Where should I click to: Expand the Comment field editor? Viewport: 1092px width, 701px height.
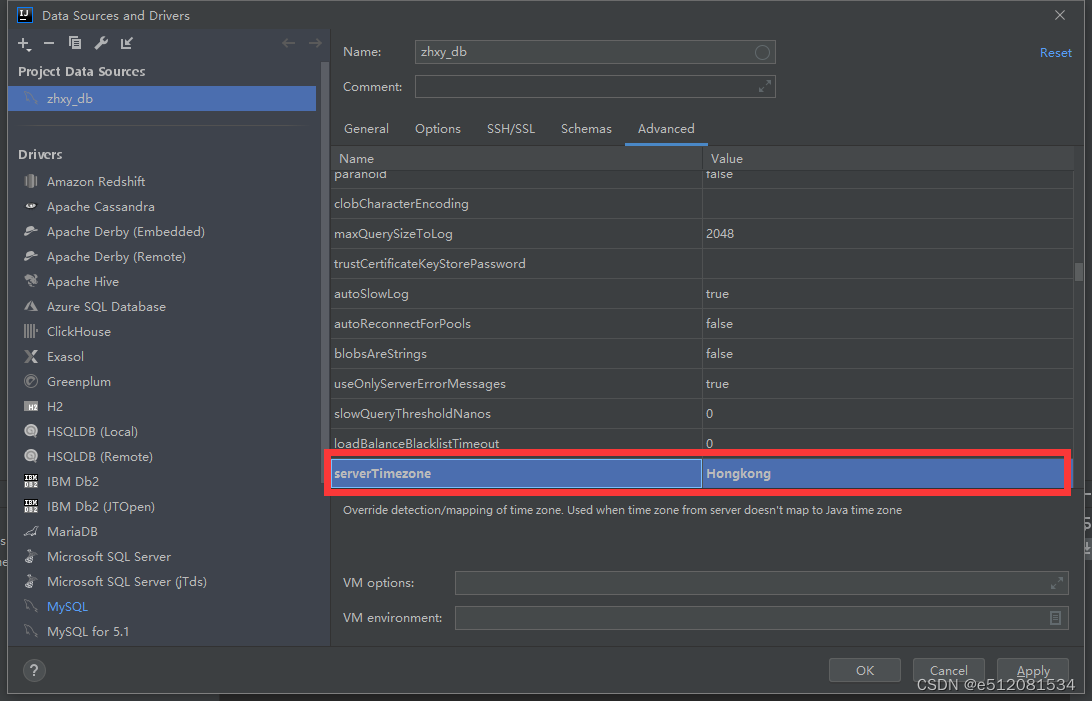(765, 86)
